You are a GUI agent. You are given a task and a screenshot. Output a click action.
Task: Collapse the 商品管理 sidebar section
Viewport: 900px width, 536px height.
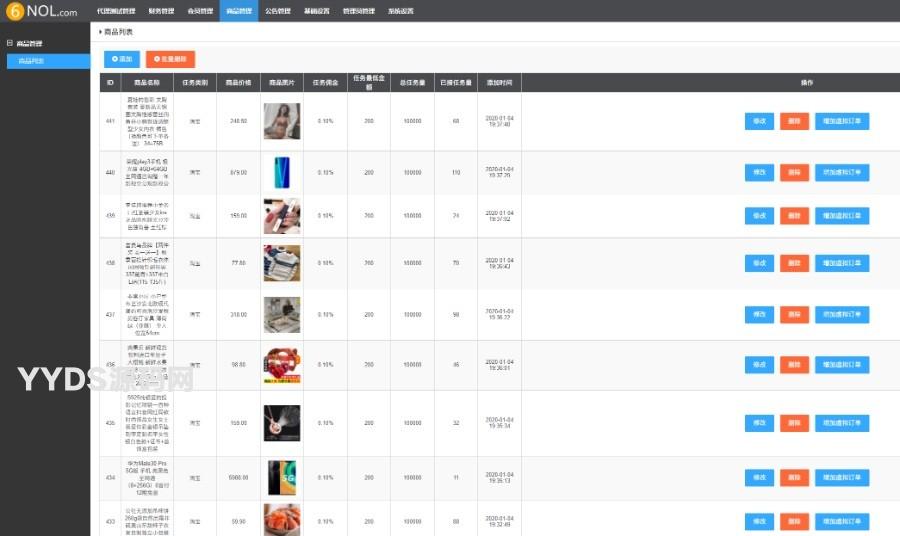coord(10,44)
